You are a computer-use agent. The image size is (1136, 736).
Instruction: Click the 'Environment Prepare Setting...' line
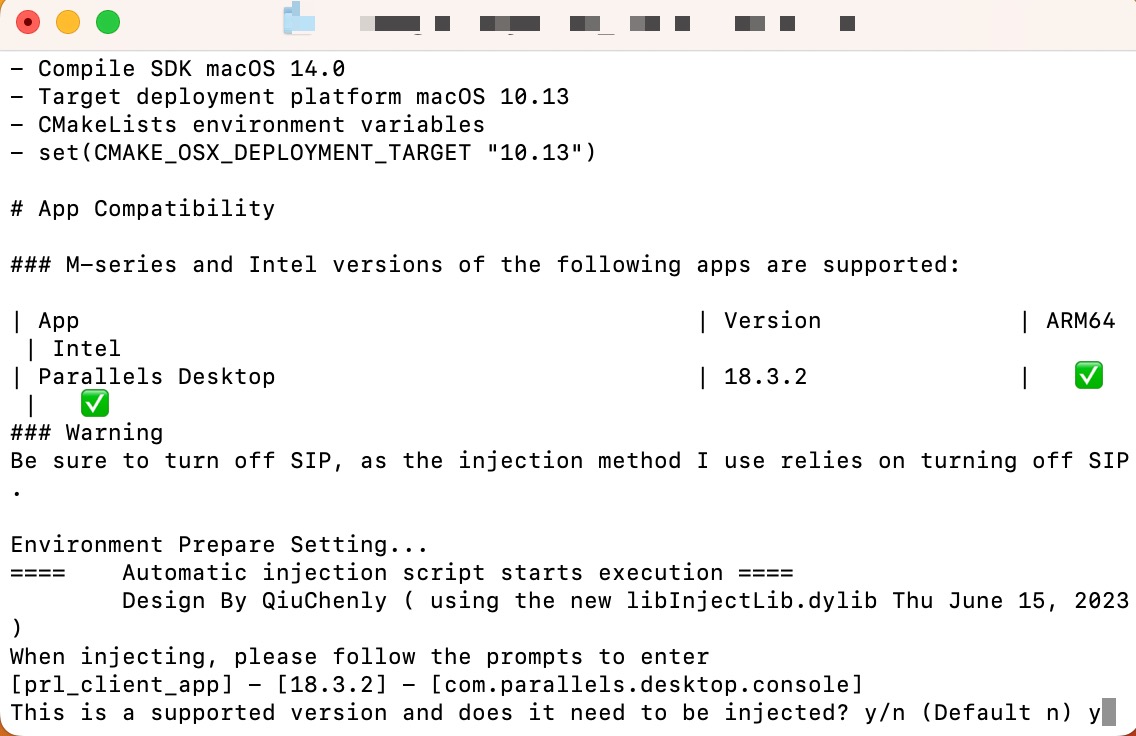pyautogui.click(x=219, y=545)
